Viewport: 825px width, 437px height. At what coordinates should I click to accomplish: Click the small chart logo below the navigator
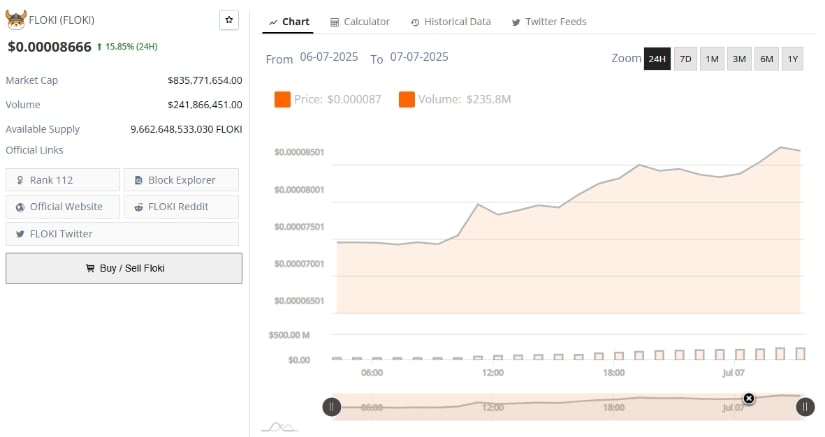point(280,426)
